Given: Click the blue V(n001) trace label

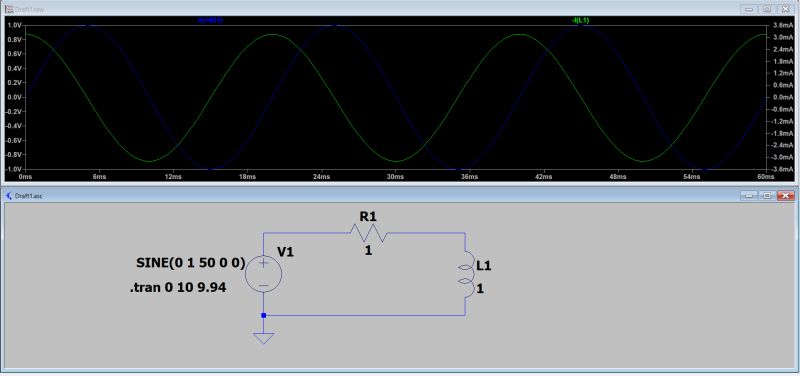Looking at the screenshot, I should pos(210,20).
